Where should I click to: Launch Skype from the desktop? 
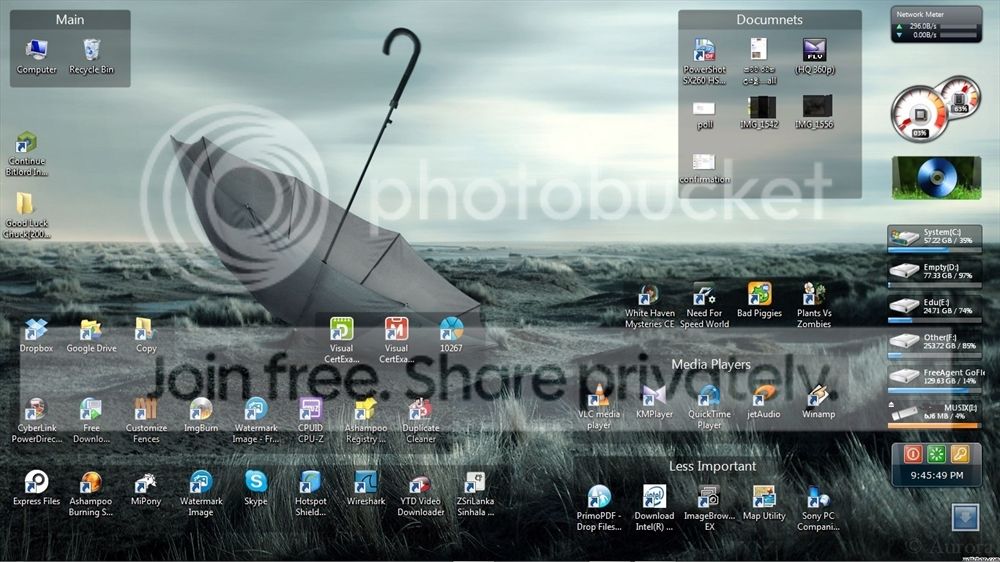pyautogui.click(x=256, y=489)
